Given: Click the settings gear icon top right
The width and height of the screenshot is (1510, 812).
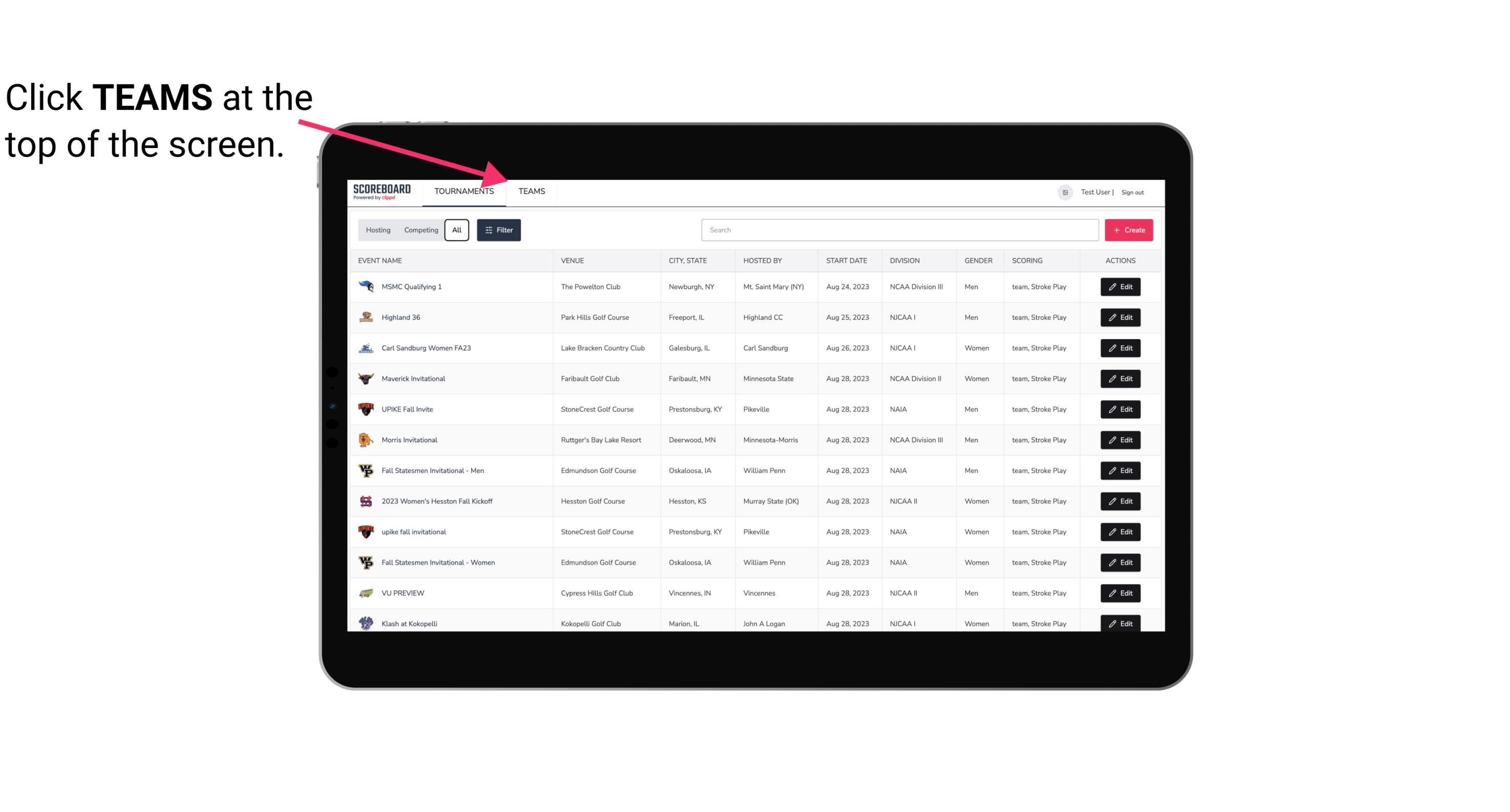Looking at the screenshot, I should click(x=1063, y=191).
